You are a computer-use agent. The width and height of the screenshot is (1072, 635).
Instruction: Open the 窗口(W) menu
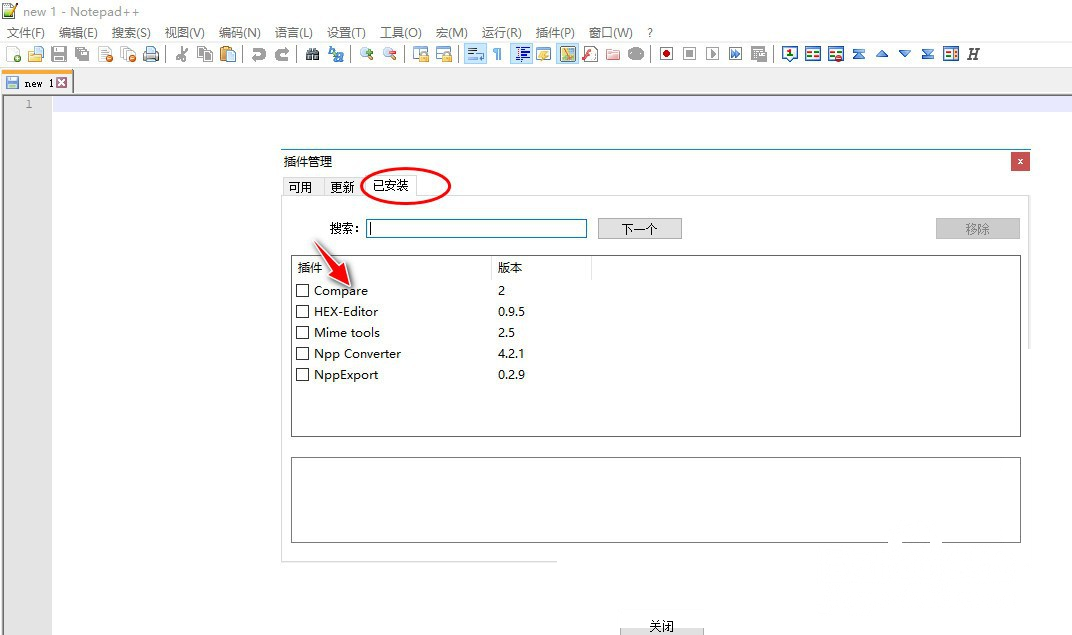[x=611, y=33]
